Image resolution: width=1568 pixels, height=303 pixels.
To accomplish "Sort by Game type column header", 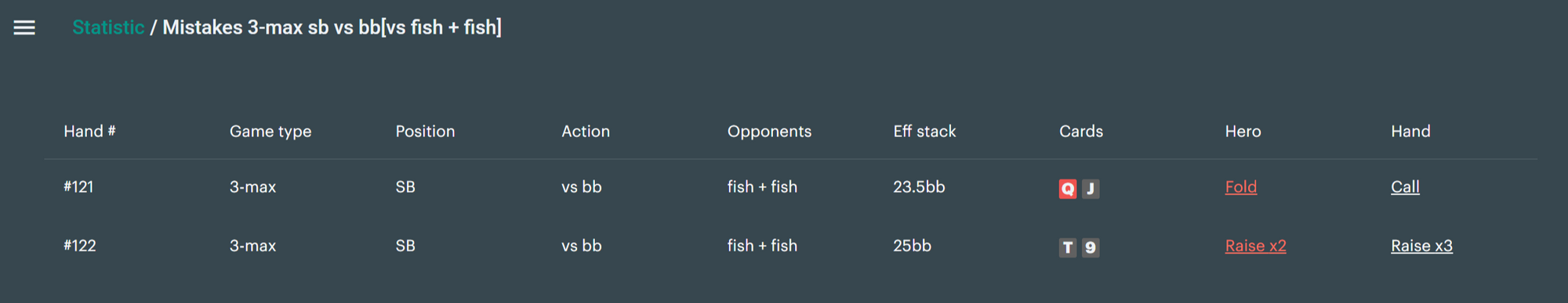I will tap(270, 132).
